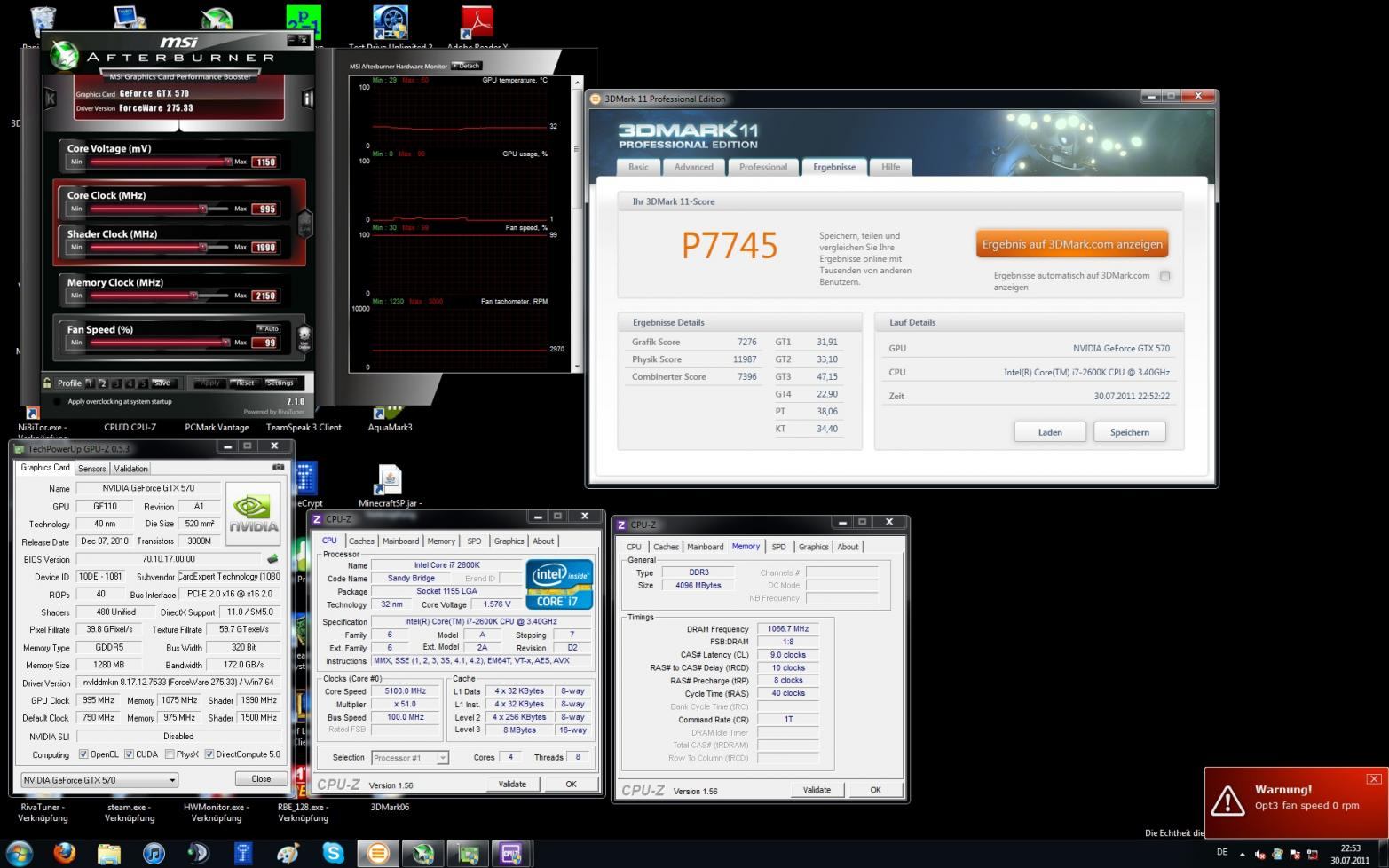Click the DE language indicator in taskbar
Image resolution: width=1389 pixels, height=868 pixels.
[x=1222, y=852]
